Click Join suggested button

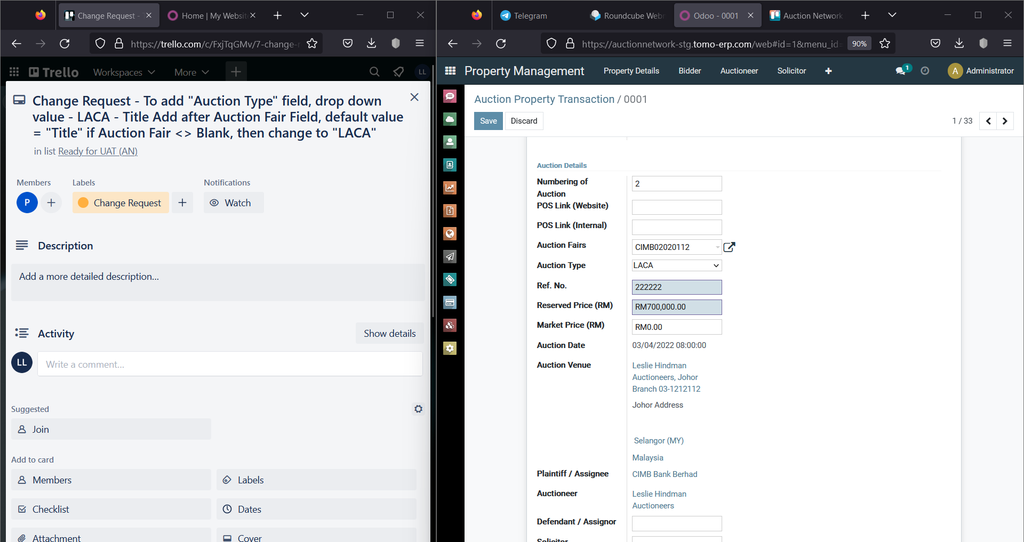(111, 429)
